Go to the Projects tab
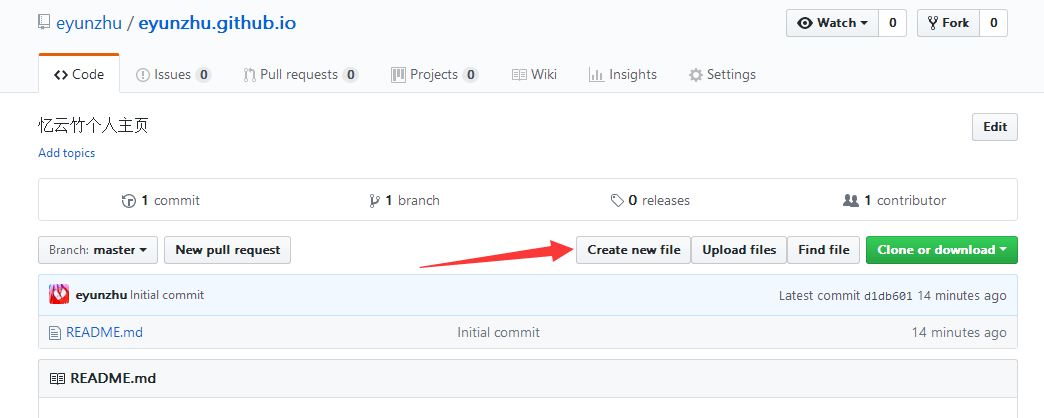Viewport: 1044px width, 418px height. click(434, 75)
